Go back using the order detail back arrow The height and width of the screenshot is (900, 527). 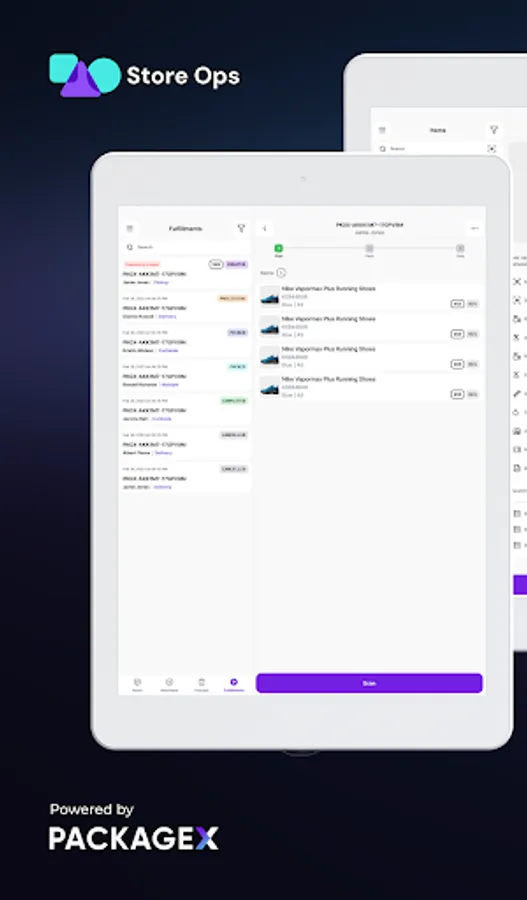265,228
